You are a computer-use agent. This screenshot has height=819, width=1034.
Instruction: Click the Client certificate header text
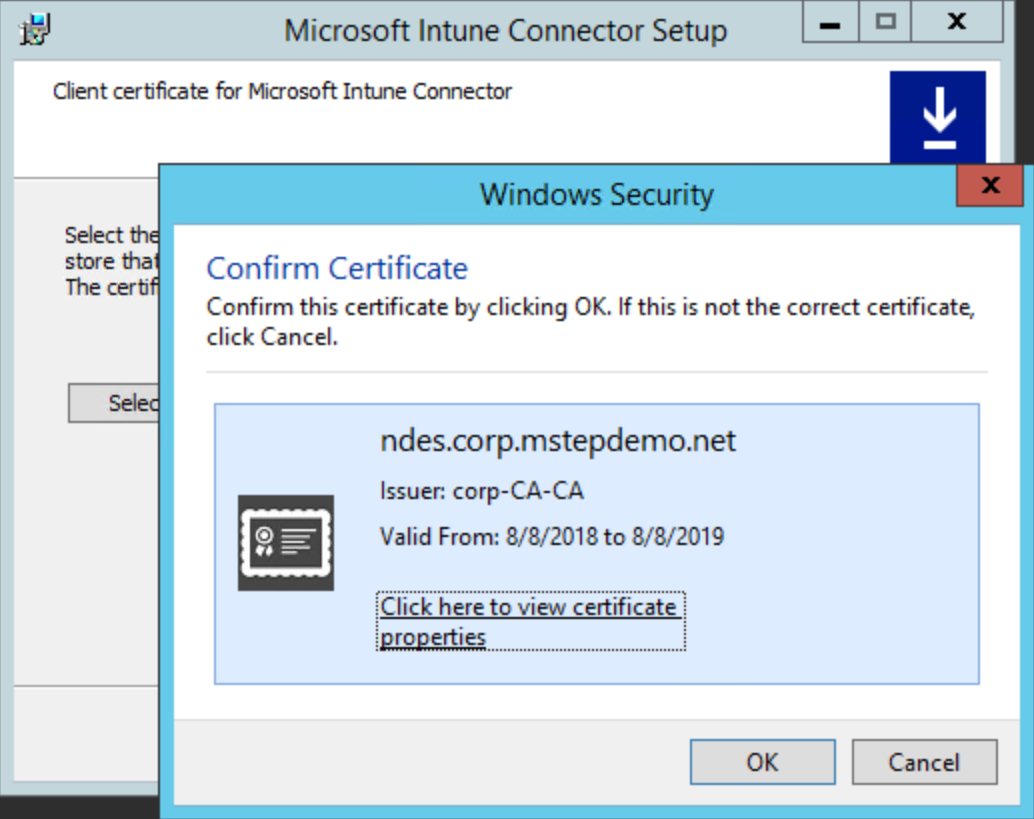282,92
